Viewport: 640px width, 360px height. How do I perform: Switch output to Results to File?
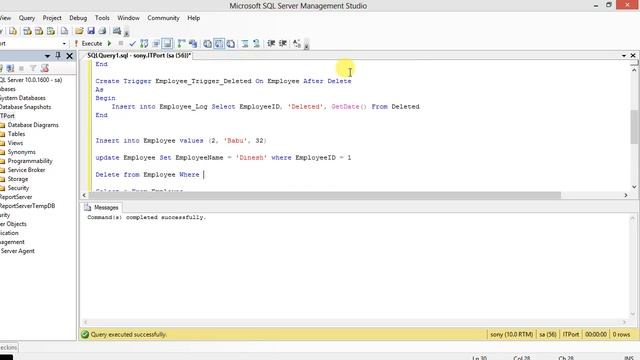[x=231, y=43]
